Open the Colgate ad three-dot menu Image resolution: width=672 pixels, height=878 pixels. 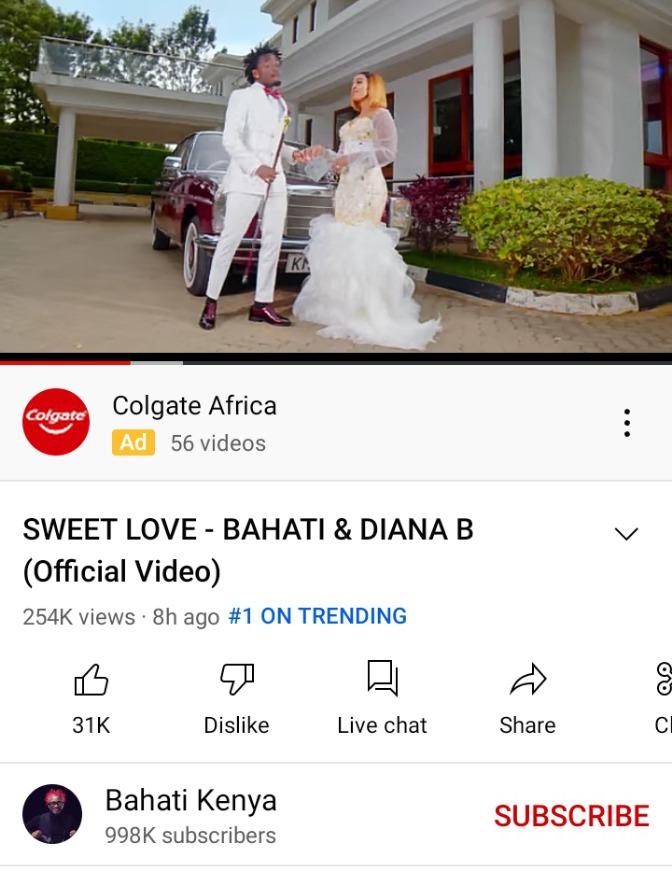point(627,423)
